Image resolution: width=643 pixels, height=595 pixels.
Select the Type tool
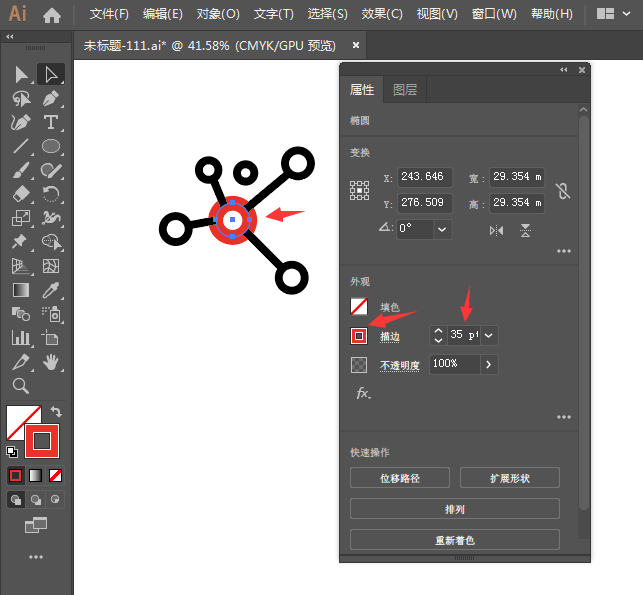coord(51,122)
